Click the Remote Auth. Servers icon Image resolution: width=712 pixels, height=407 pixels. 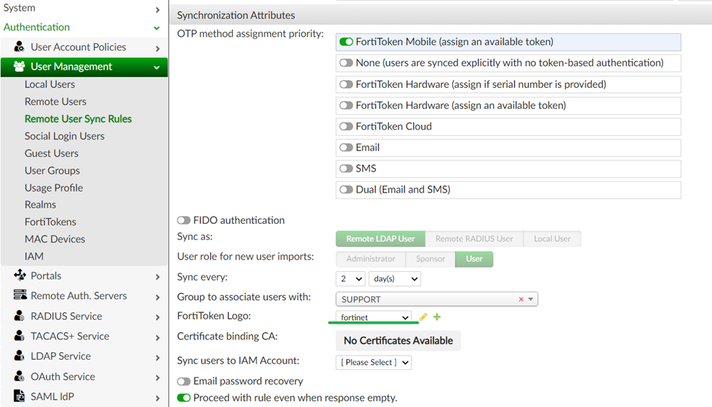tap(19, 295)
